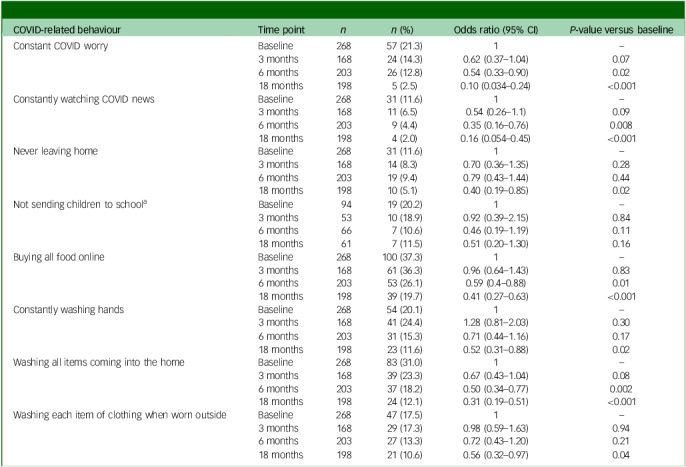Screen dimensions: 686x467
Task: Select the 94 baseline n value
Action: pyautogui.click(x=346, y=204)
